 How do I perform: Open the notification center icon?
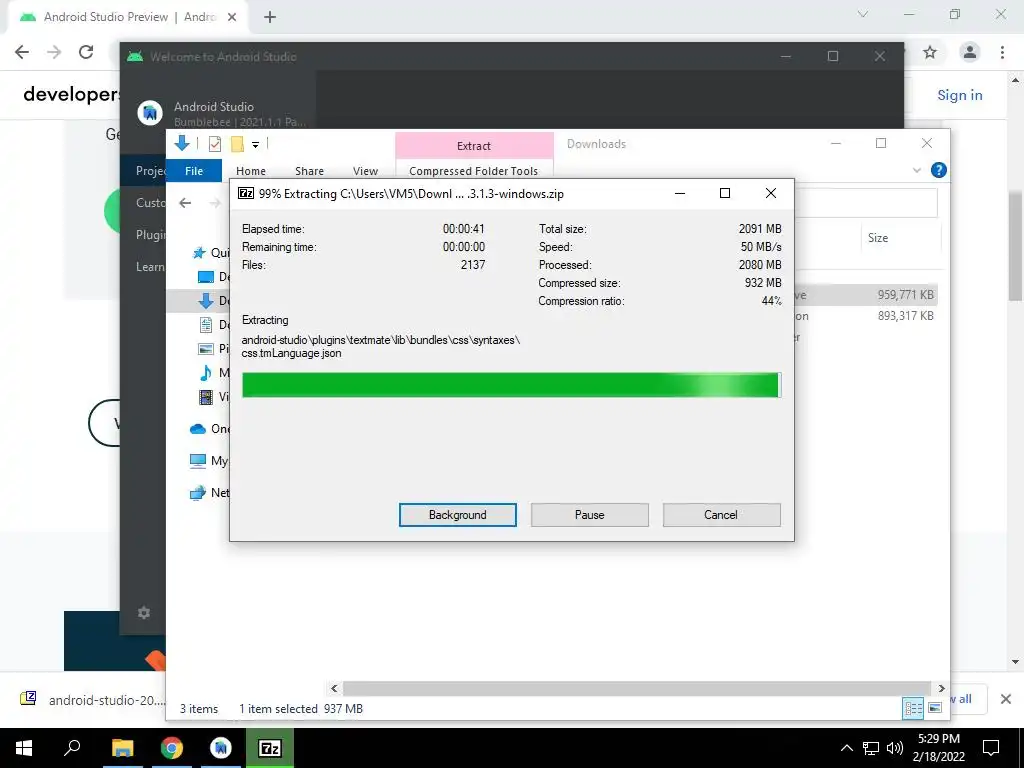tap(991, 748)
